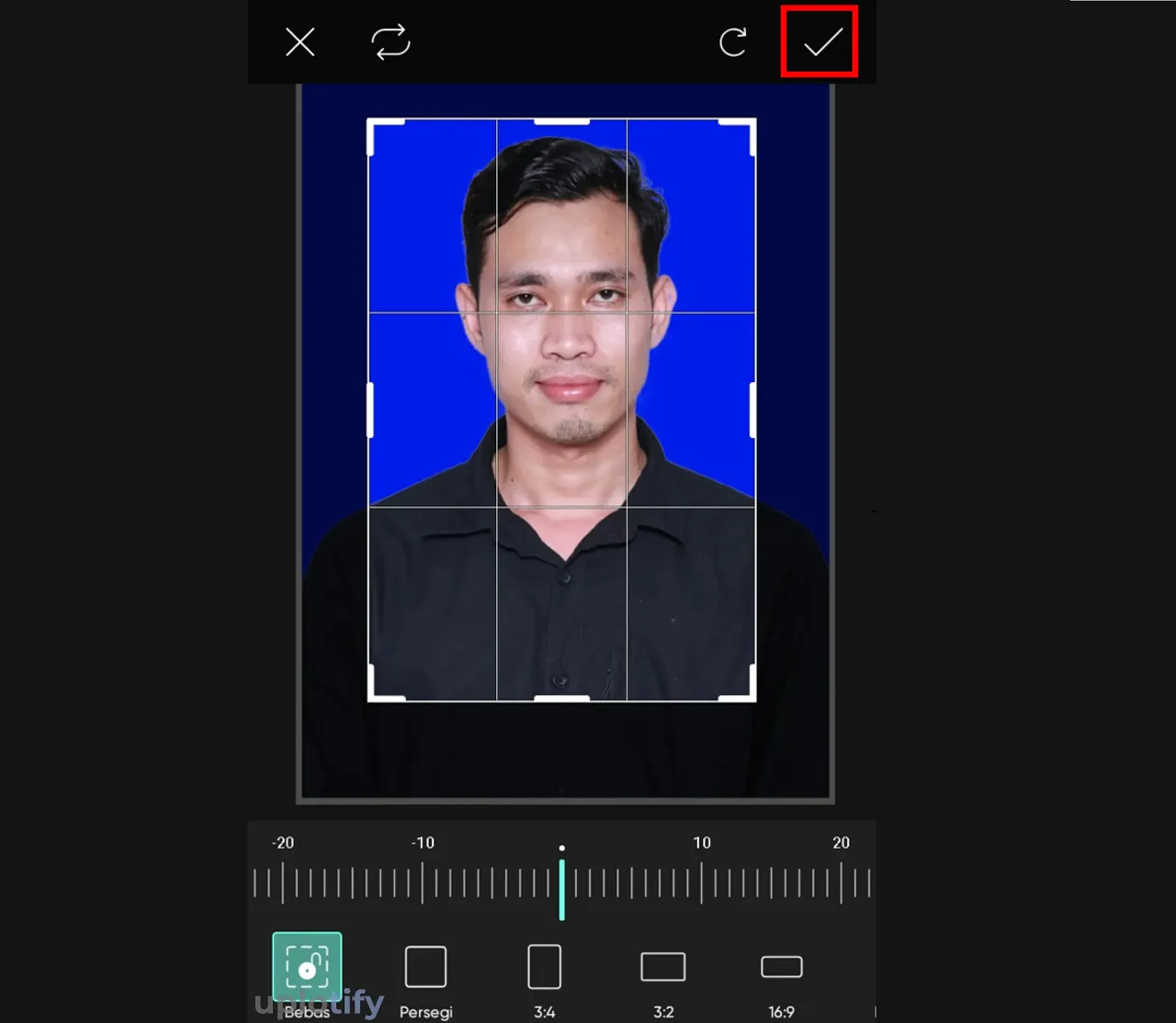Image resolution: width=1176 pixels, height=1023 pixels.
Task: Click the top edge crop handle
Action: (x=561, y=121)
